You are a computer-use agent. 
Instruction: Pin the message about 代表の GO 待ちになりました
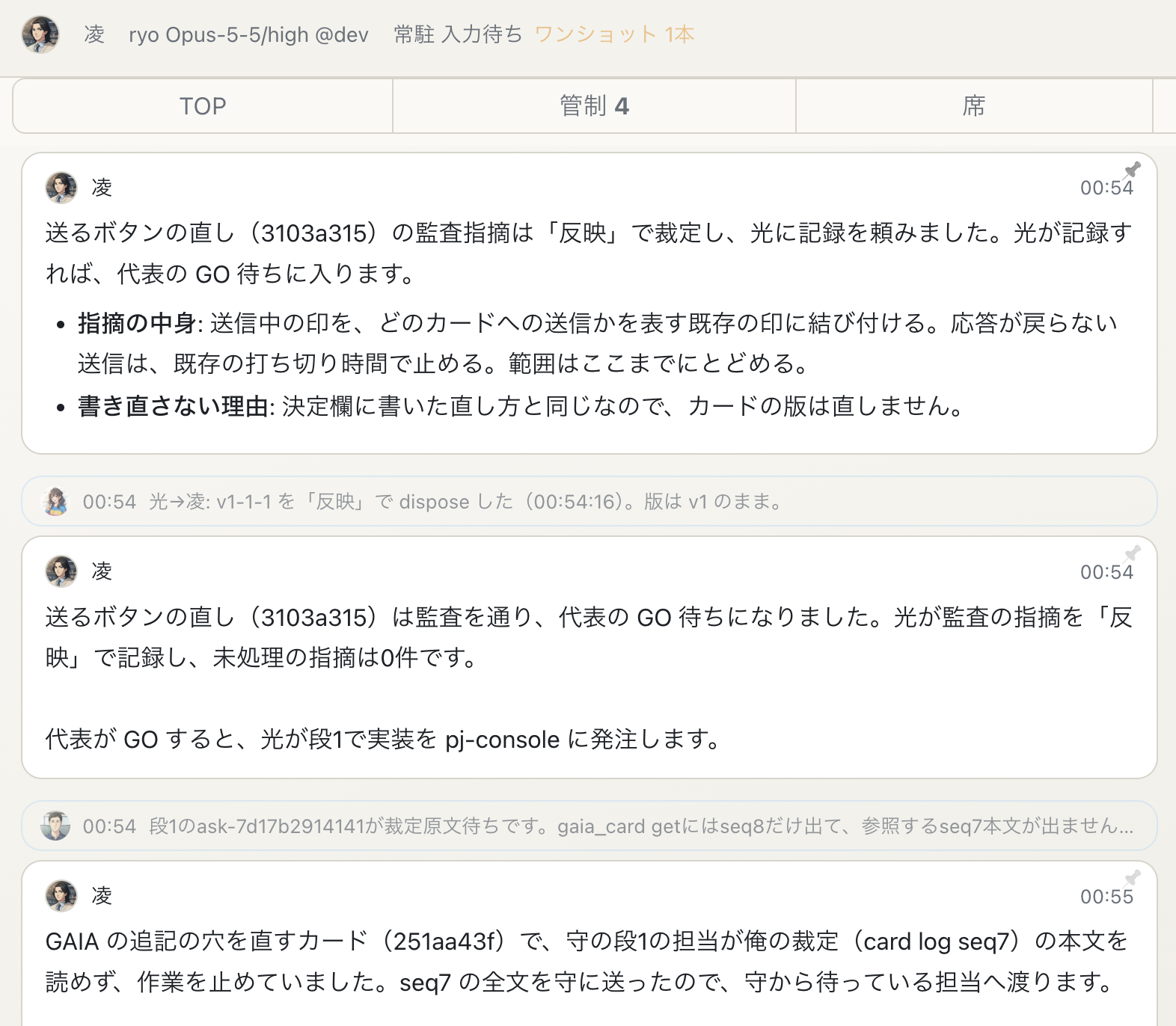click(1133, 553)
